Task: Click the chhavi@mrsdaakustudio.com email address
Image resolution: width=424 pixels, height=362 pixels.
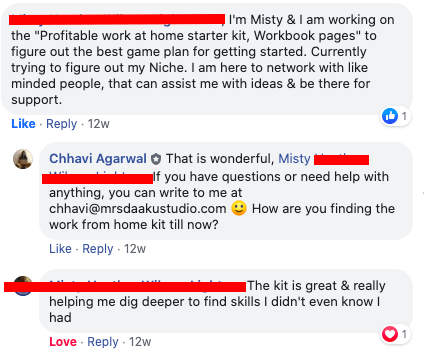Action: pyautogui.click(x=138, y=209)
